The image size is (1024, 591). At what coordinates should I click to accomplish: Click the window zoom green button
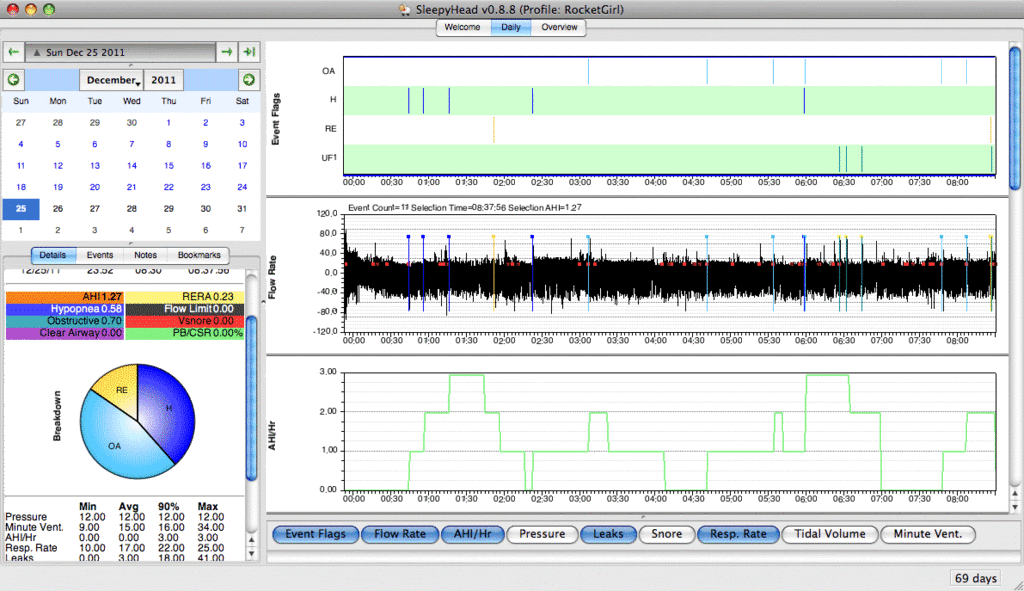coord(48,9)
